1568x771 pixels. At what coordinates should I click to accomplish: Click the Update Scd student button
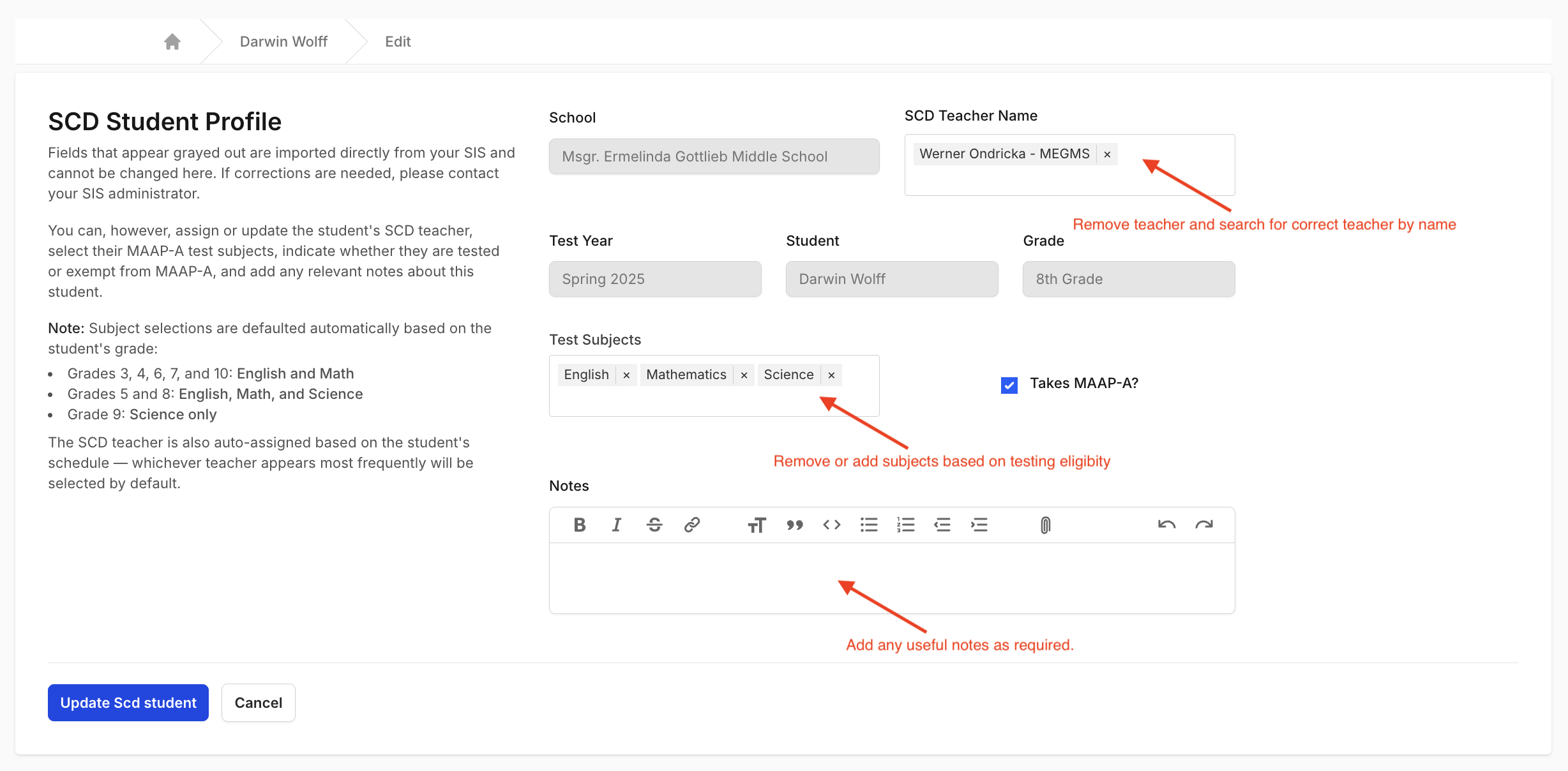128,703
